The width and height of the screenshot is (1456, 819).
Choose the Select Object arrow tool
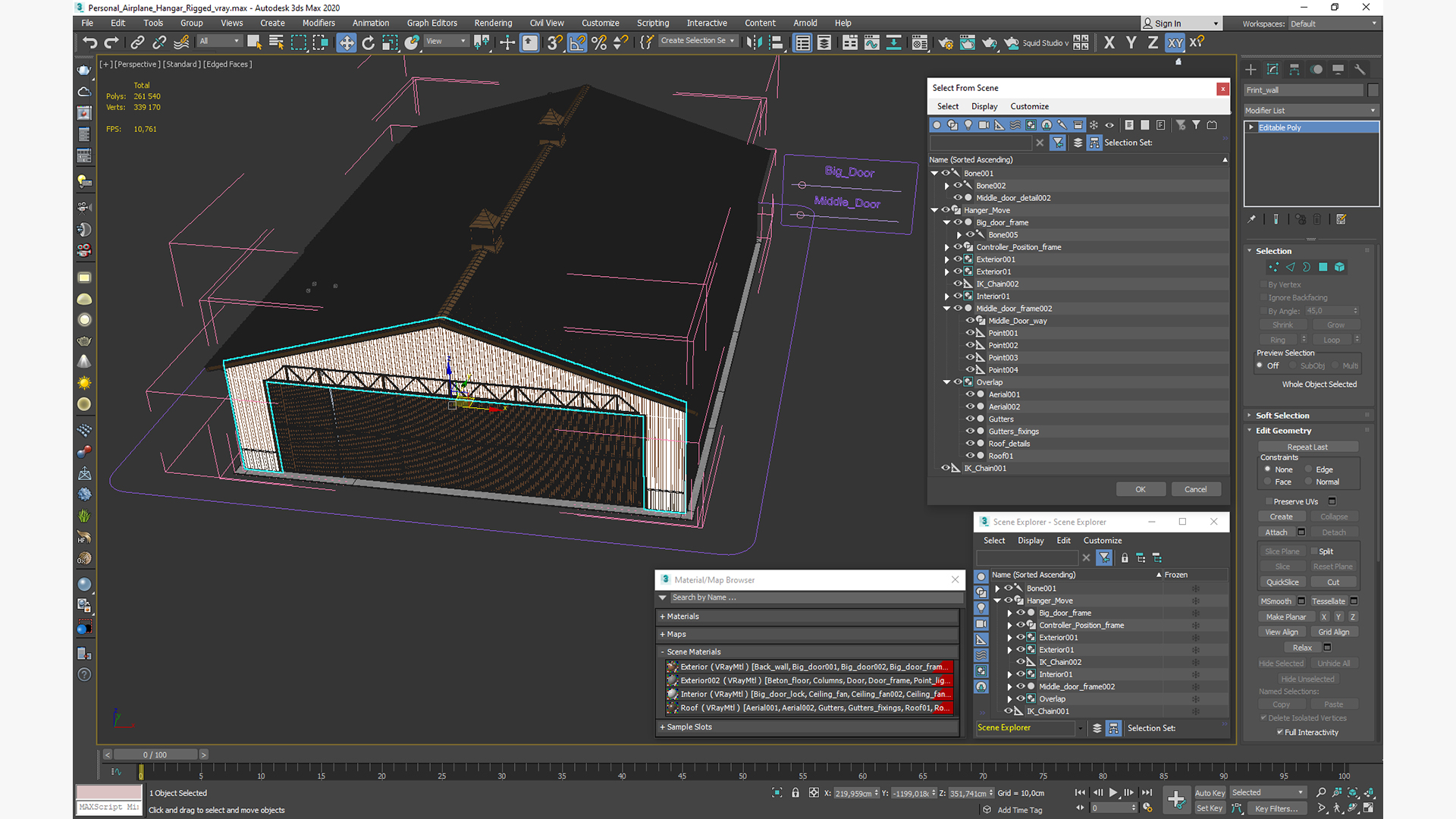254,42
